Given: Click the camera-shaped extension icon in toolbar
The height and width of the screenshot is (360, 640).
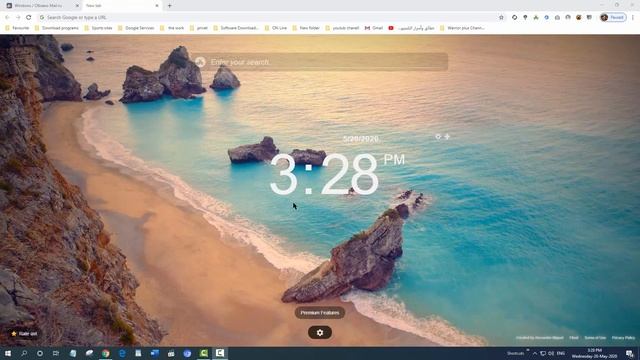Looking at the screenshot, I should (557, 18).
